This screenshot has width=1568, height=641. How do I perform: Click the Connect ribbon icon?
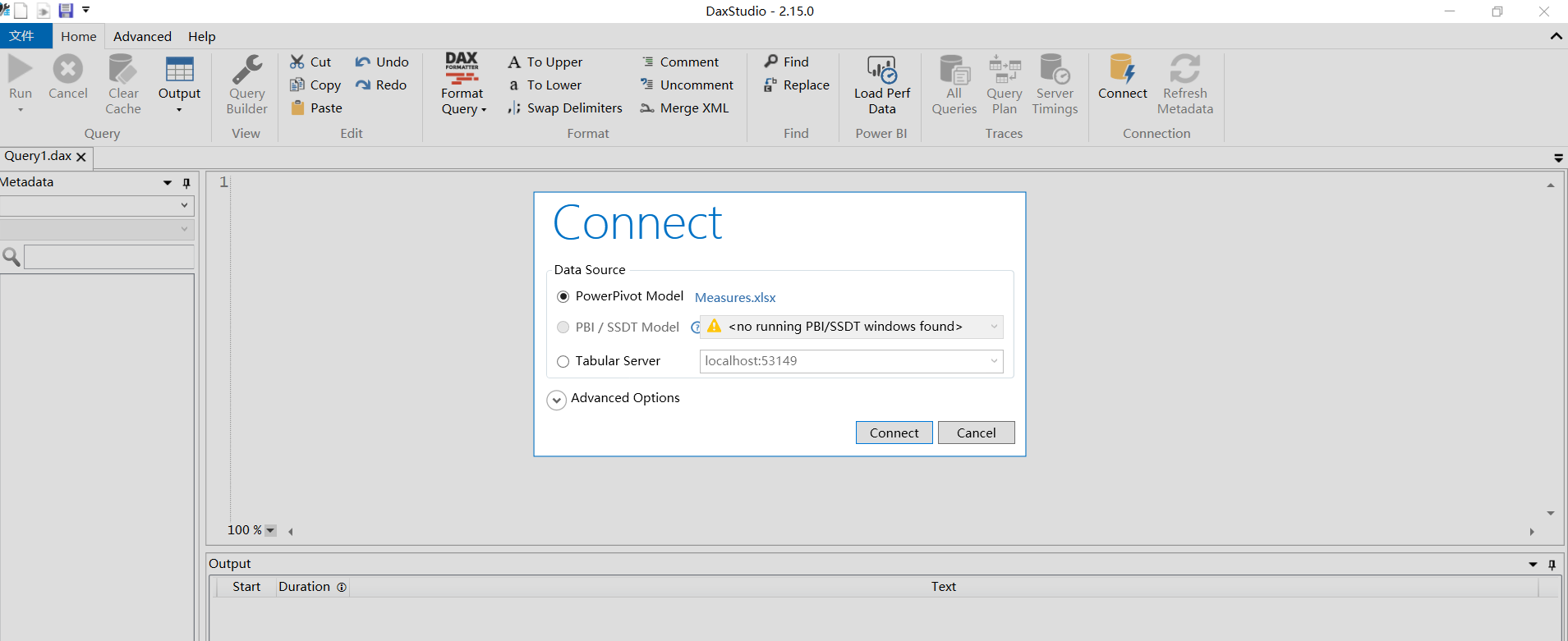tap(1122, 69)
